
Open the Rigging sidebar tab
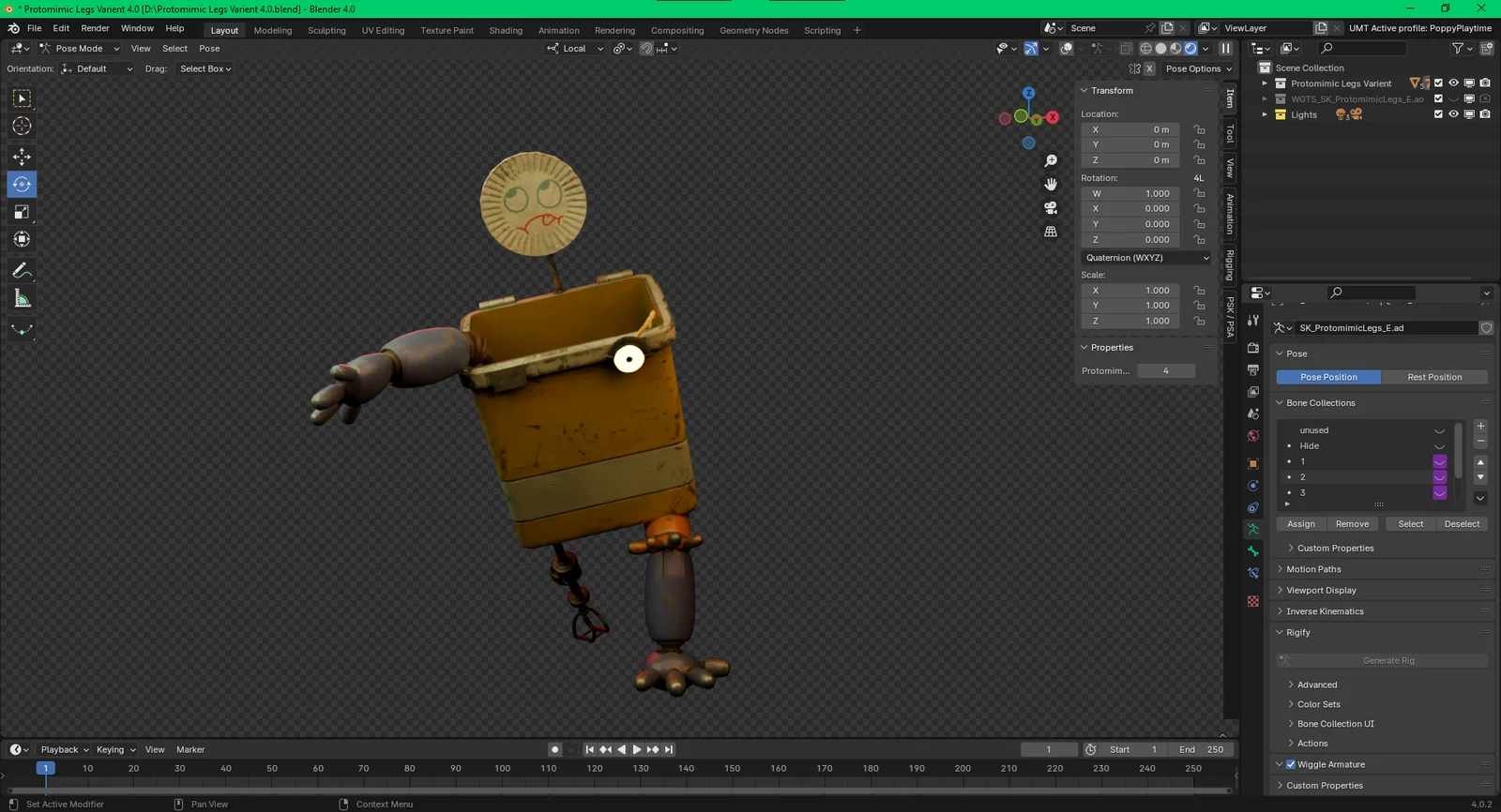[x=1230, y=264]
